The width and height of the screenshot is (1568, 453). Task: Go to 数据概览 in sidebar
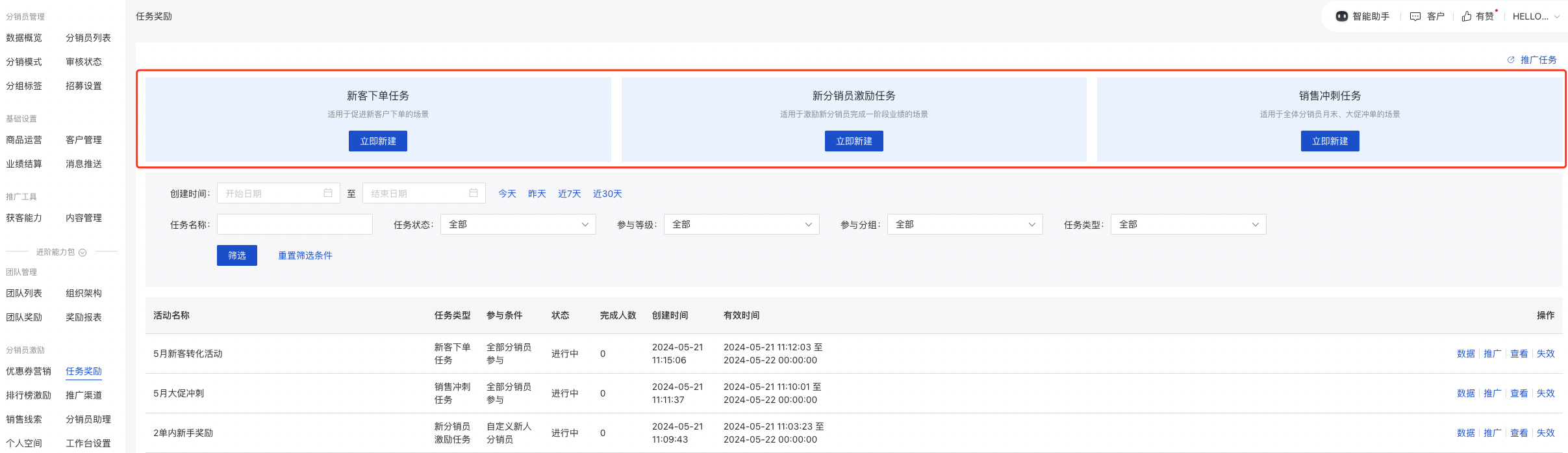[24, 38]
